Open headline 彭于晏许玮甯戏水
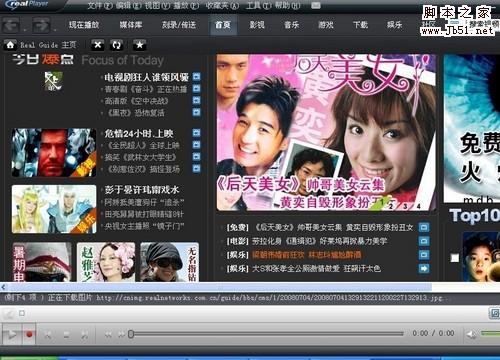 (x=142, y=190)
